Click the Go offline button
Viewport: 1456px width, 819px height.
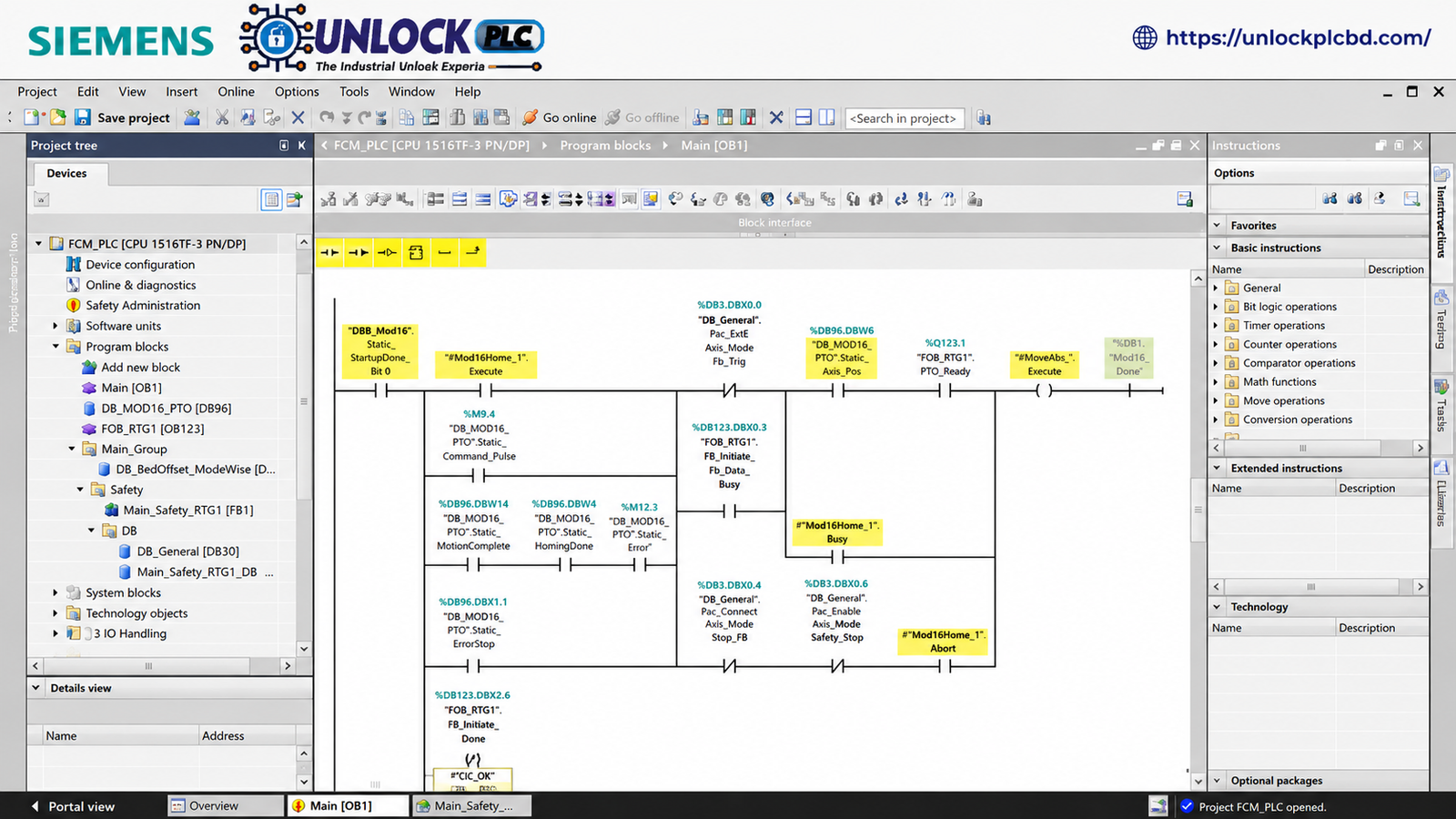pyautogui.click(x=642, y=117)
